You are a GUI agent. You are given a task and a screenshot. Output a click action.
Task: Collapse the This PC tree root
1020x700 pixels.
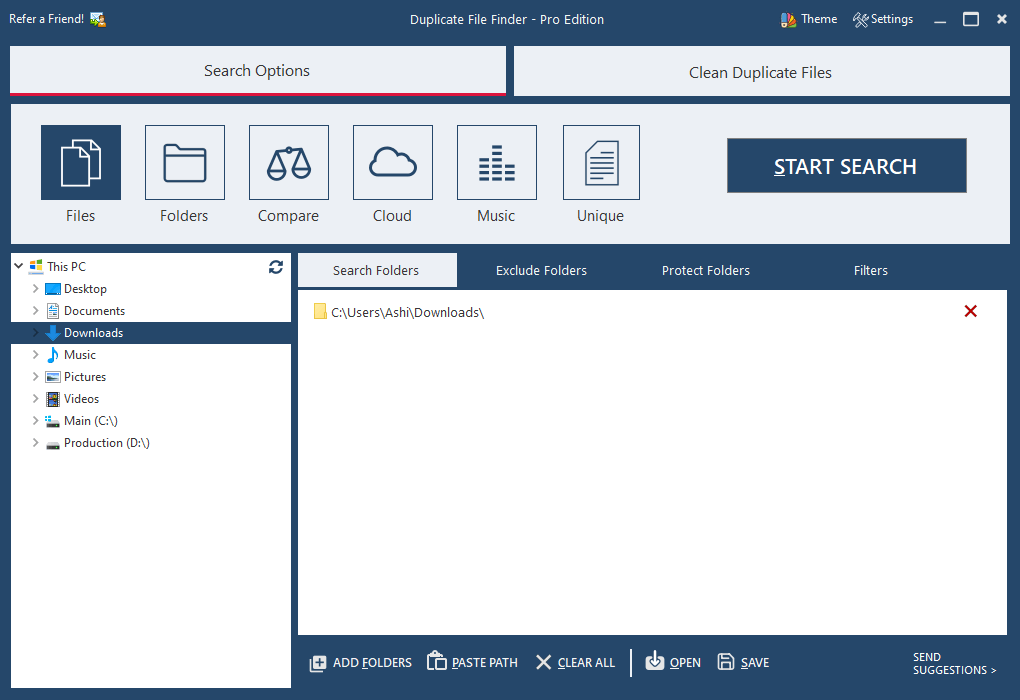pos(19,267)
